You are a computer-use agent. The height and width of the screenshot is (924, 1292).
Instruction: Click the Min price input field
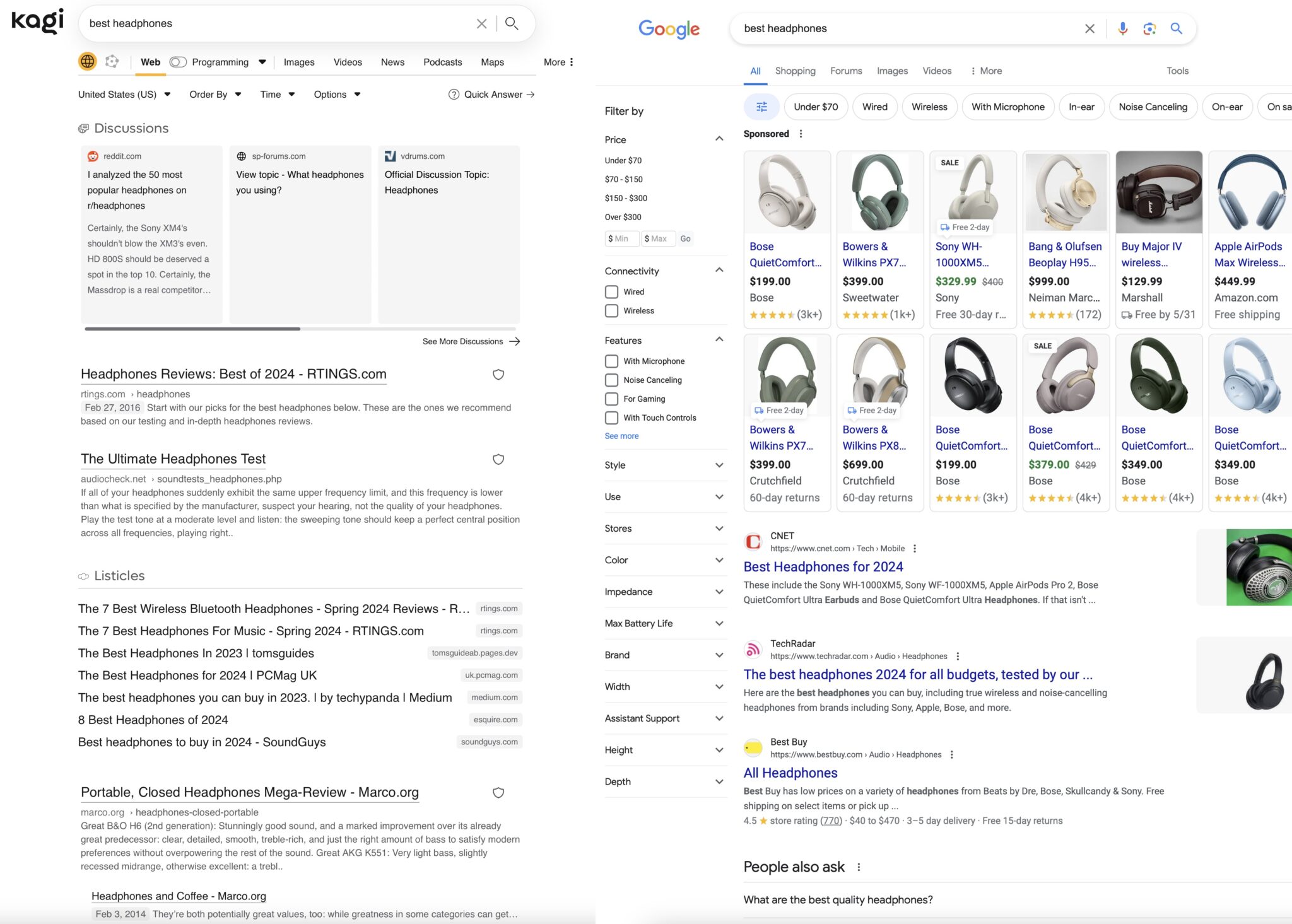621,238
